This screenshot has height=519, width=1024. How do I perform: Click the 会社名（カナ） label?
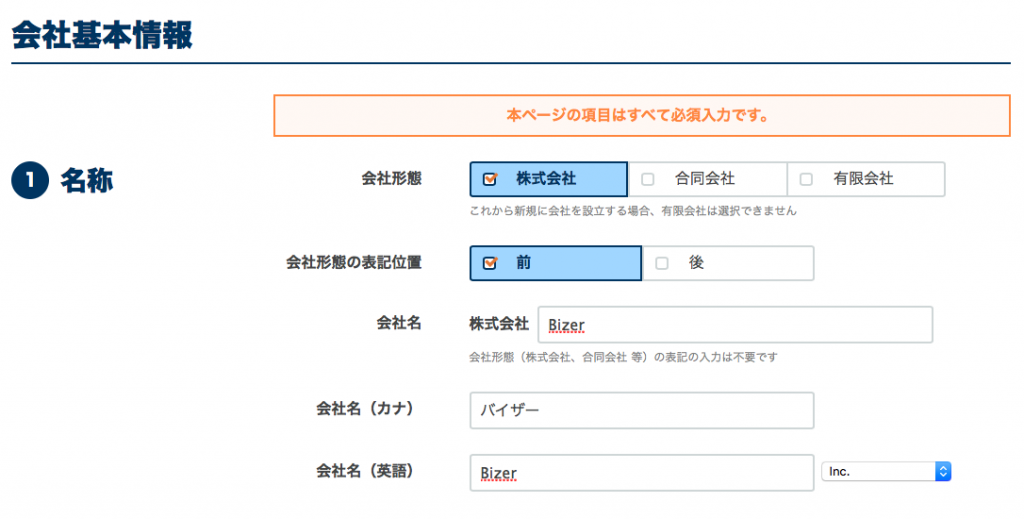tap(364, 409)
